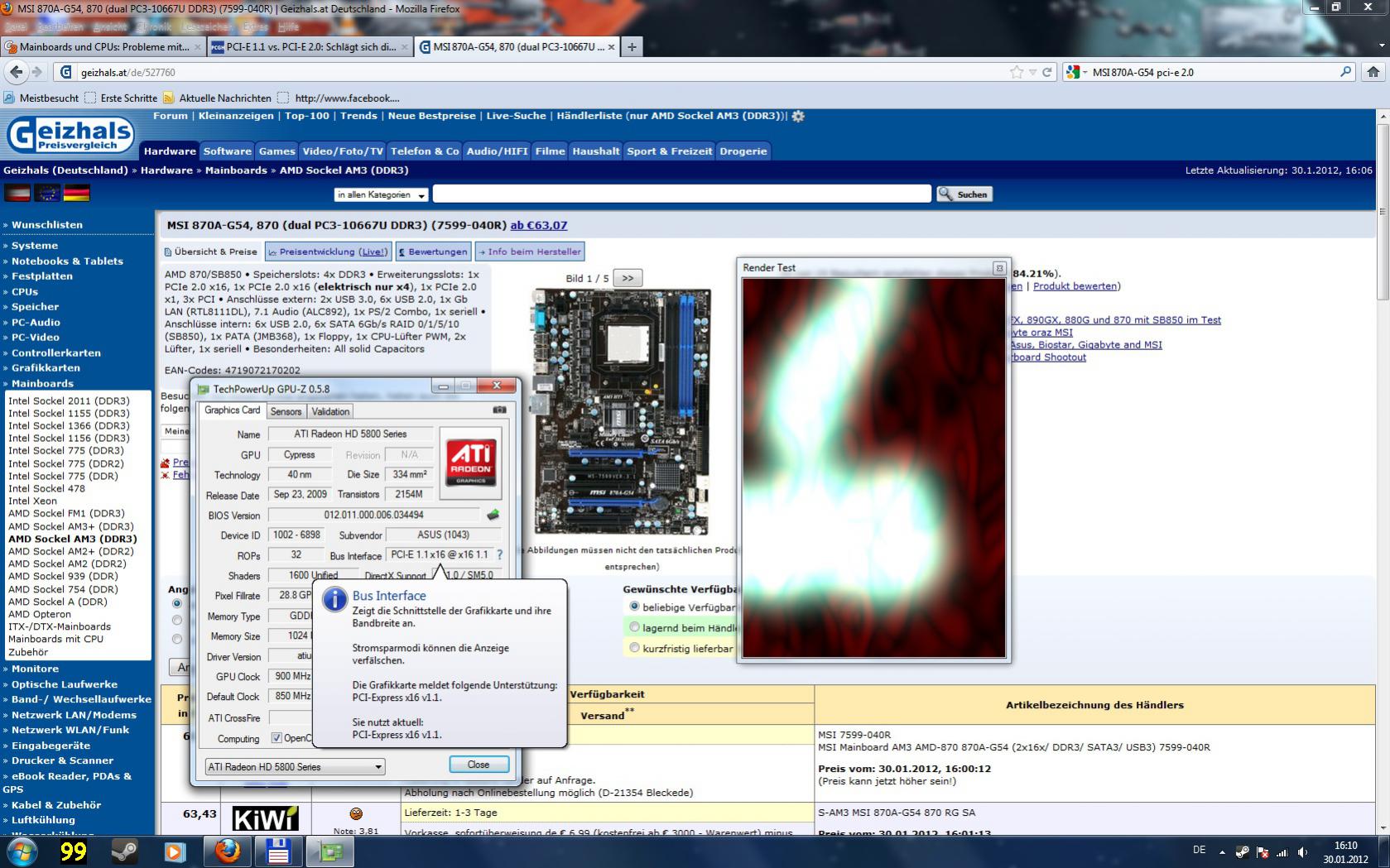The image size is (1390, 868).
Task: Click the Bus Interface question mark
Action: (x=499, y=555)
